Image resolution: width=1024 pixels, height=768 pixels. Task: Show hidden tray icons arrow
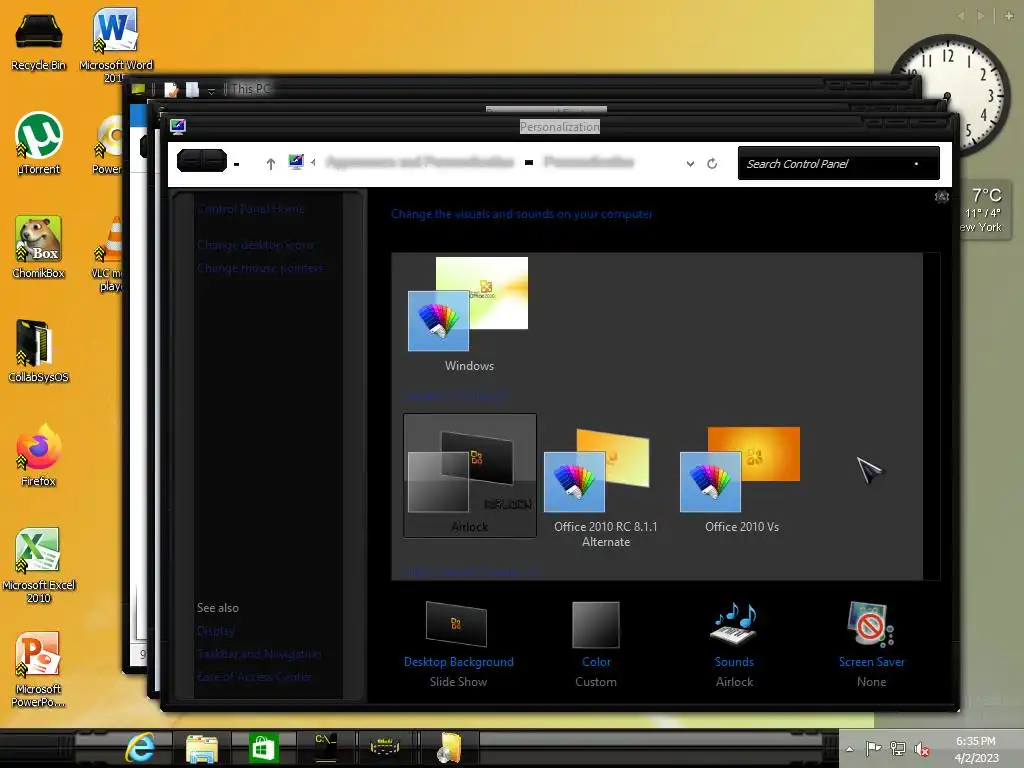point(849,749)
